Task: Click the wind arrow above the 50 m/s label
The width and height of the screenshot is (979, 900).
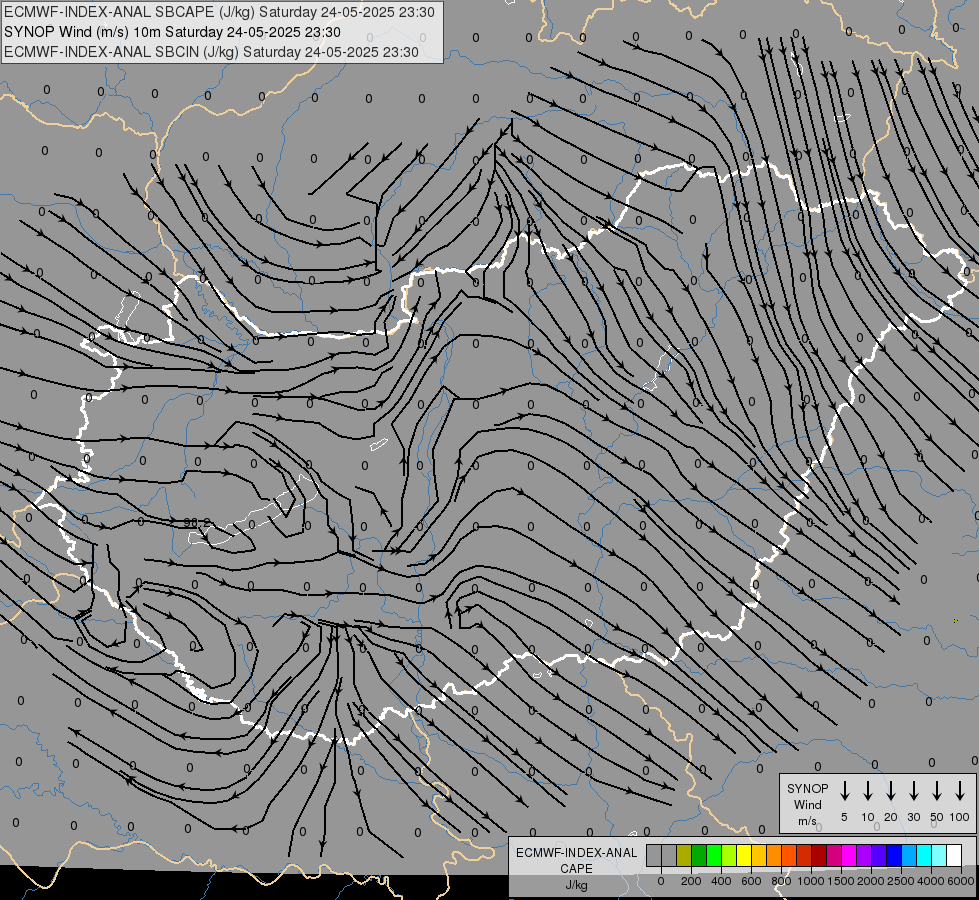Action: 937,791
